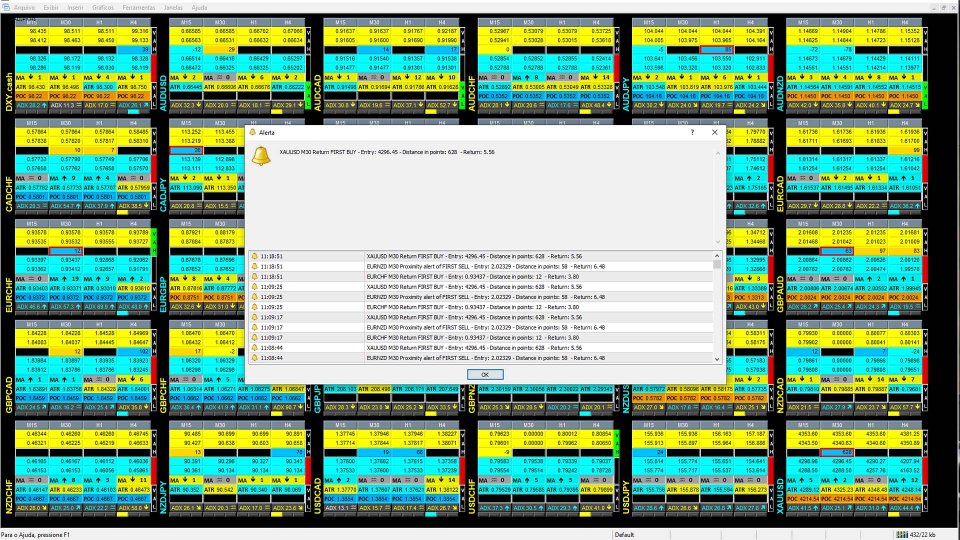The image size is (960, 540).
Task: Click the bell icon of the 11:09:25 XAUUSD alert row
Action: [x=255, y=287]
